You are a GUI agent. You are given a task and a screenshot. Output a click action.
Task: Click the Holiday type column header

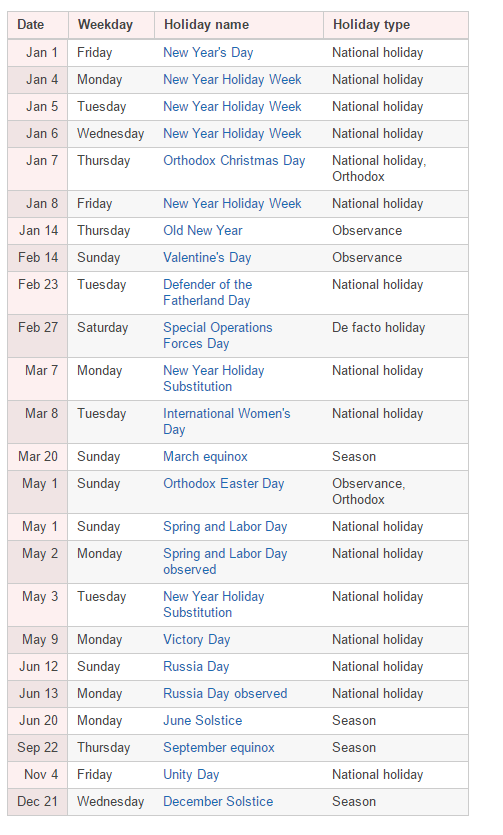[x=396, y=25]
